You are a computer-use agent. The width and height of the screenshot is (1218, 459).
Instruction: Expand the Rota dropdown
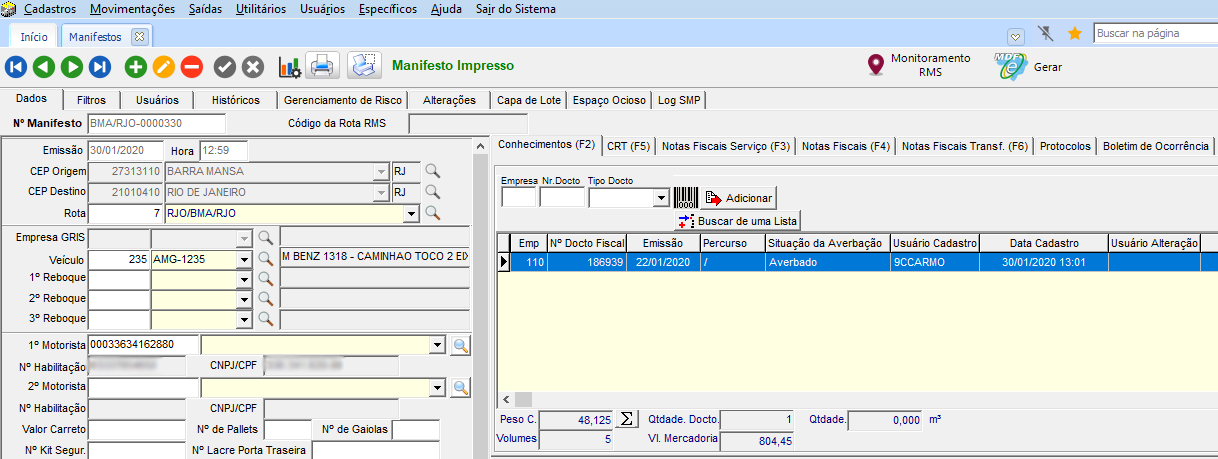[410, 213]
